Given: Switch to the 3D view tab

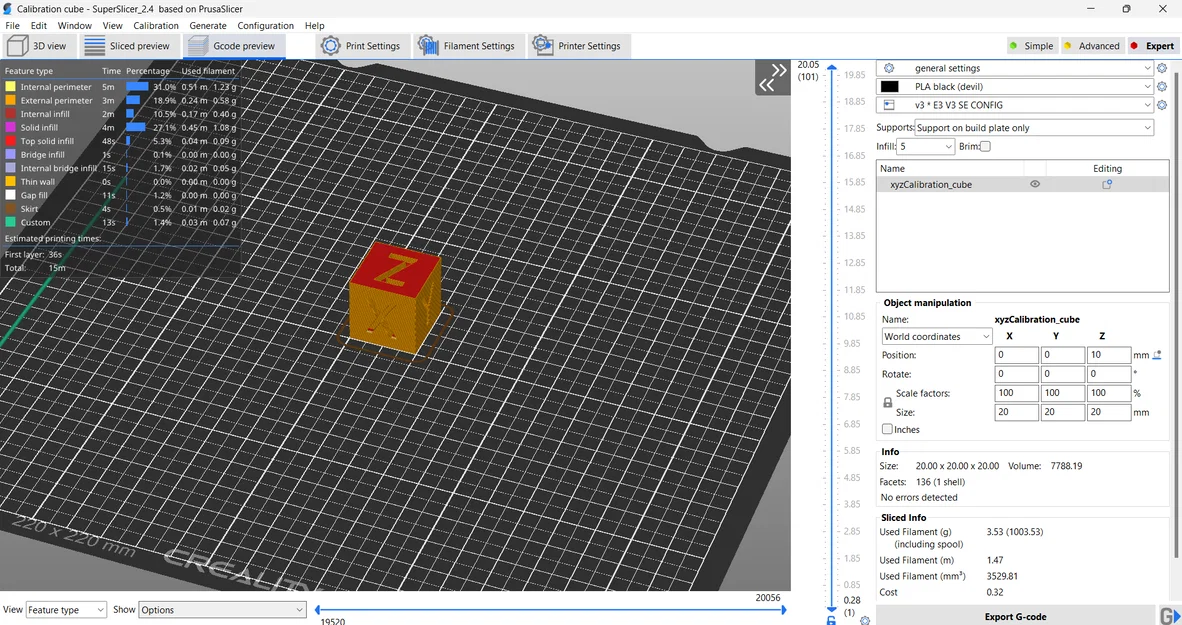Looking at the screenshot, I should 38,46.
